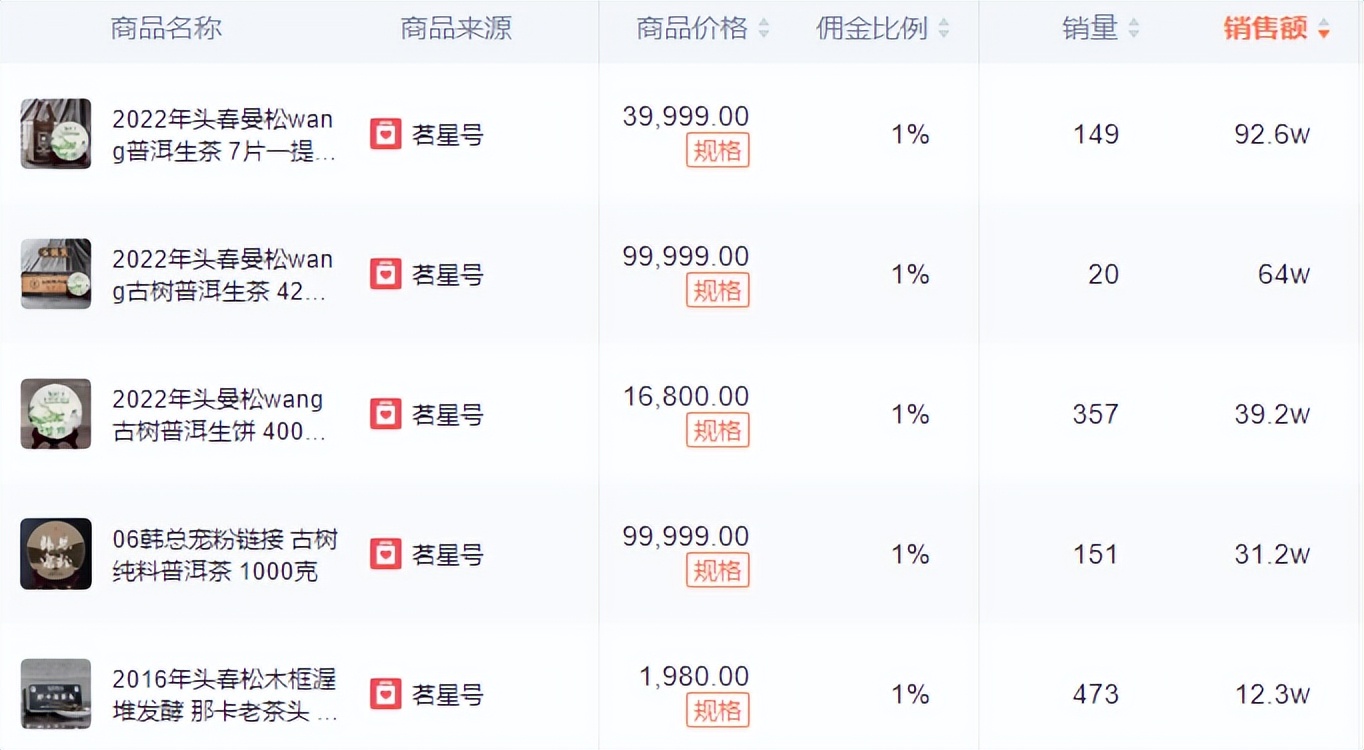Open the 规格 tag below the 16,800.00 price
The width and height of the screenshot is (1364, 750).
(717, 430)
